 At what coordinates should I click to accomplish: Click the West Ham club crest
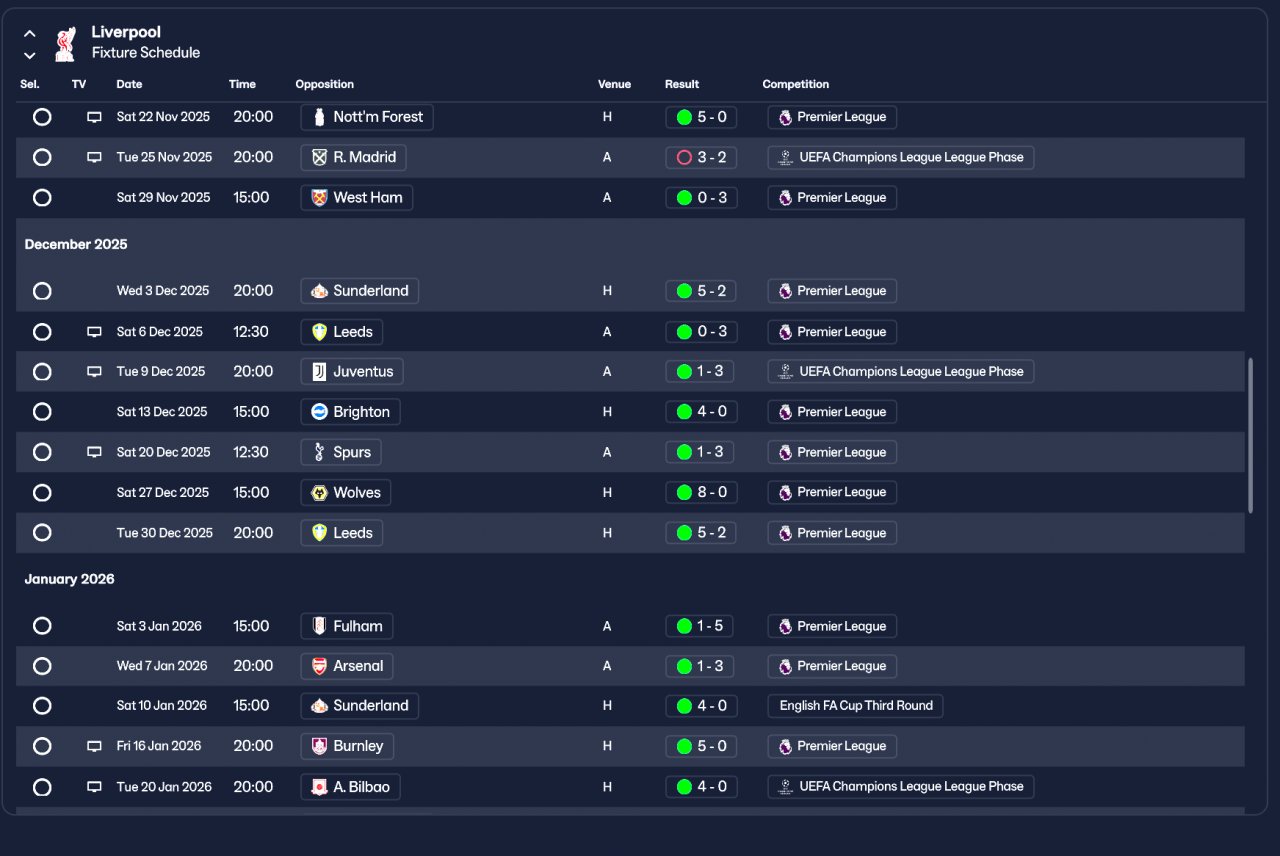(319, 198)
